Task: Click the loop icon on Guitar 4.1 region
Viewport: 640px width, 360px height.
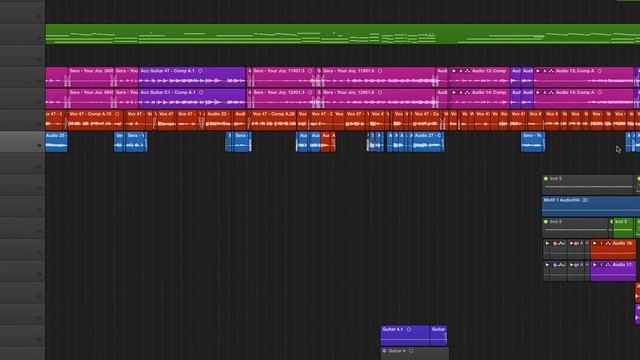Action: pyautogui.click(x=409, y=329)
